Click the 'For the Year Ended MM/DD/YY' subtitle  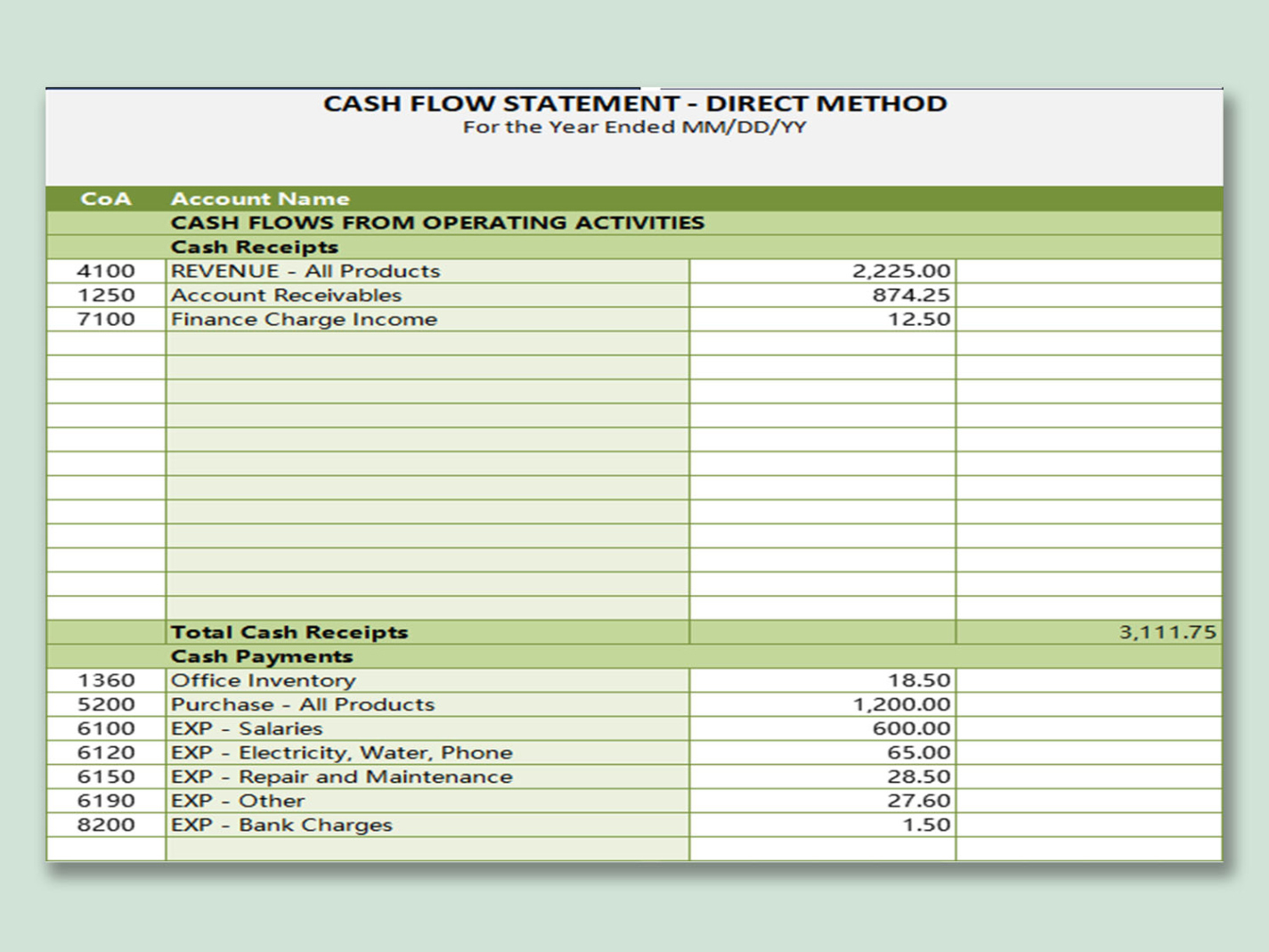tap(635, 126)
